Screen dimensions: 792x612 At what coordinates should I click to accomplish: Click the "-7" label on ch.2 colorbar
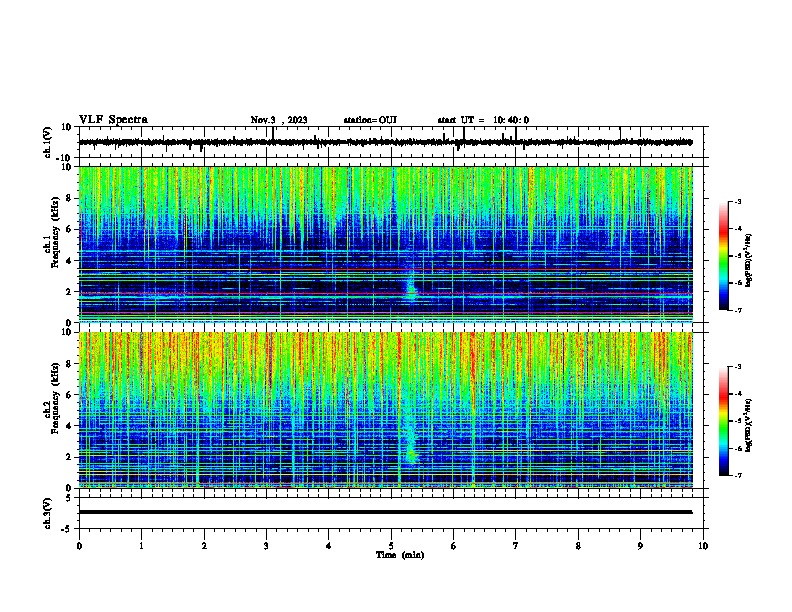pyautogui.click(x=737, y=475)
